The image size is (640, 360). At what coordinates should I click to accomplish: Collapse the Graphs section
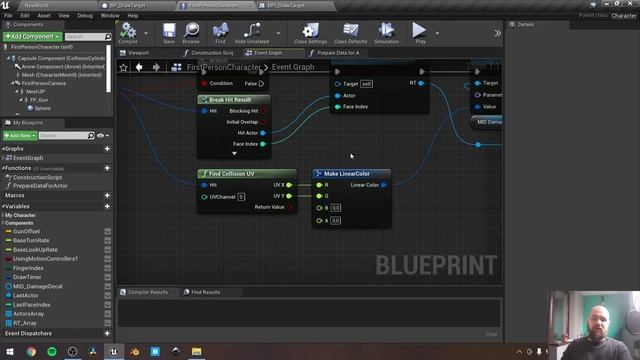pos(3,149)
